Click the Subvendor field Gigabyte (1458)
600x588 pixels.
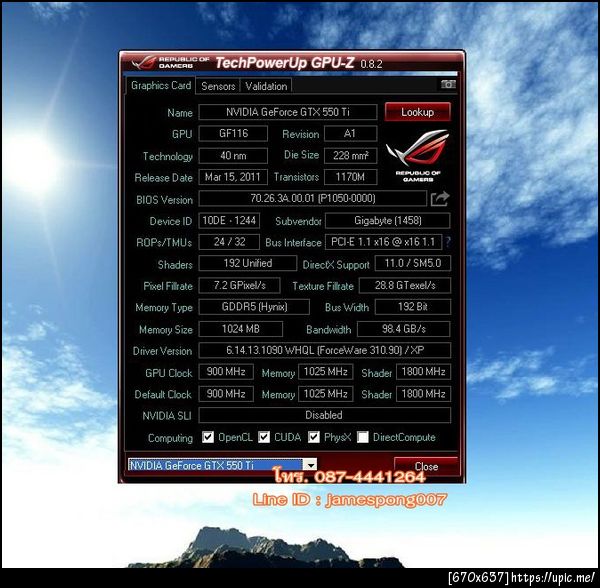[388, 220]
